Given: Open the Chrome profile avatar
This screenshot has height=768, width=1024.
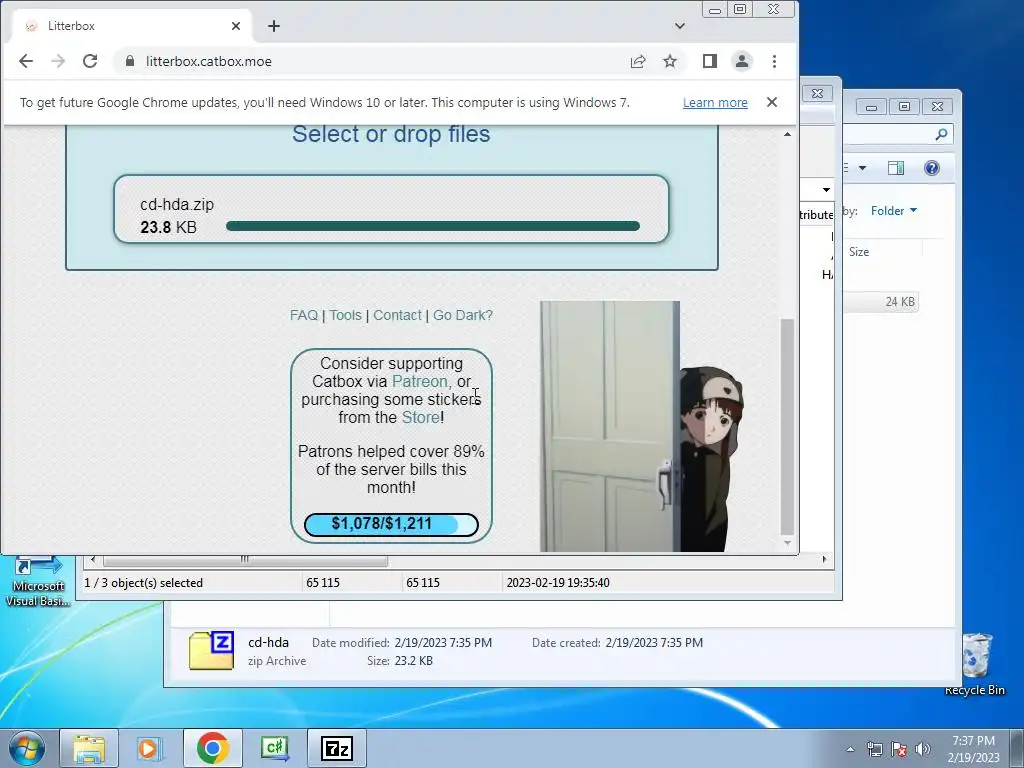Looking at the screenshot, I should click(x=742, y=61).
